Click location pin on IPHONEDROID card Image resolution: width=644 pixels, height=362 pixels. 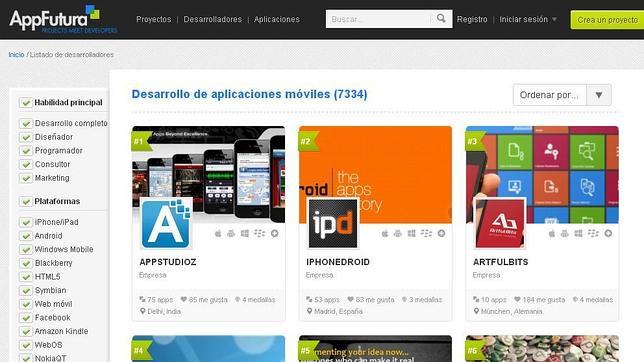pos(310,311)
